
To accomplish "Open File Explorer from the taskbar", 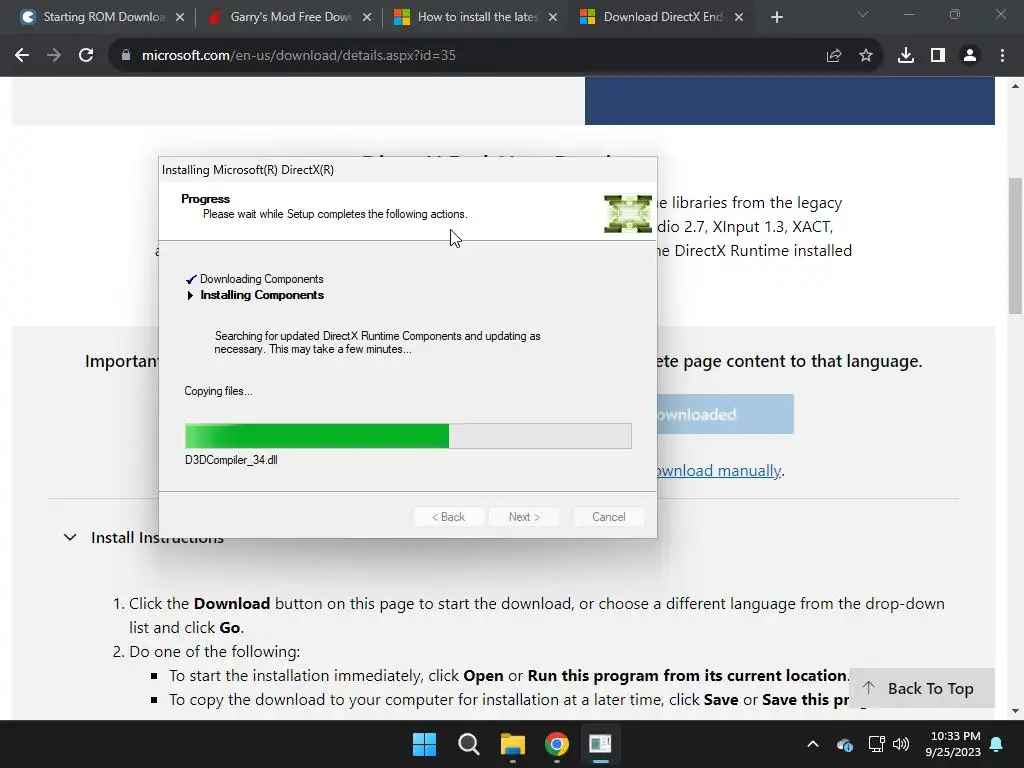I will click(513, 744).
